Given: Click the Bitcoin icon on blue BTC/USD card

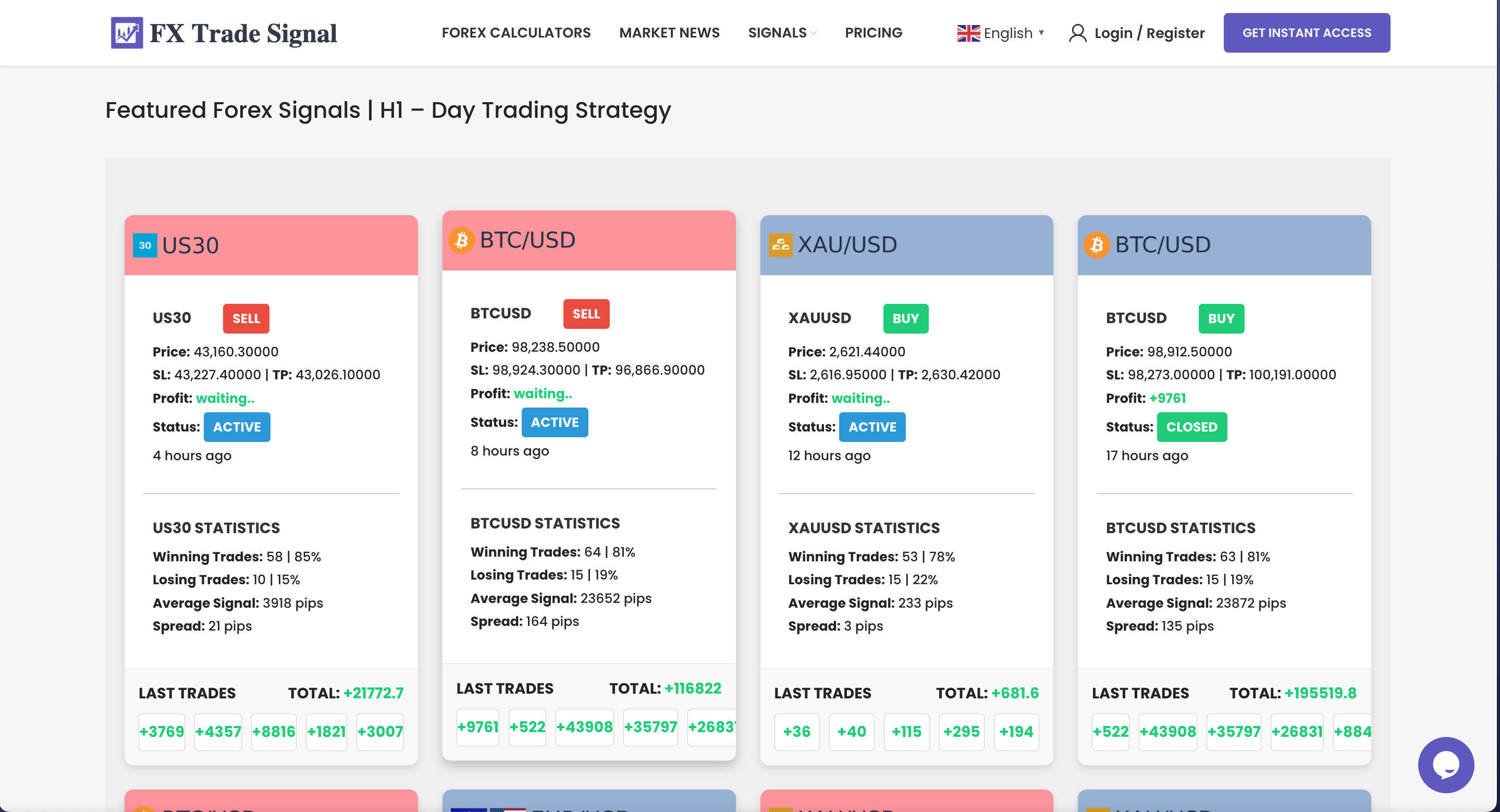Looking at the screenshot, I should pyautogui.click(x=1097, y=244).
